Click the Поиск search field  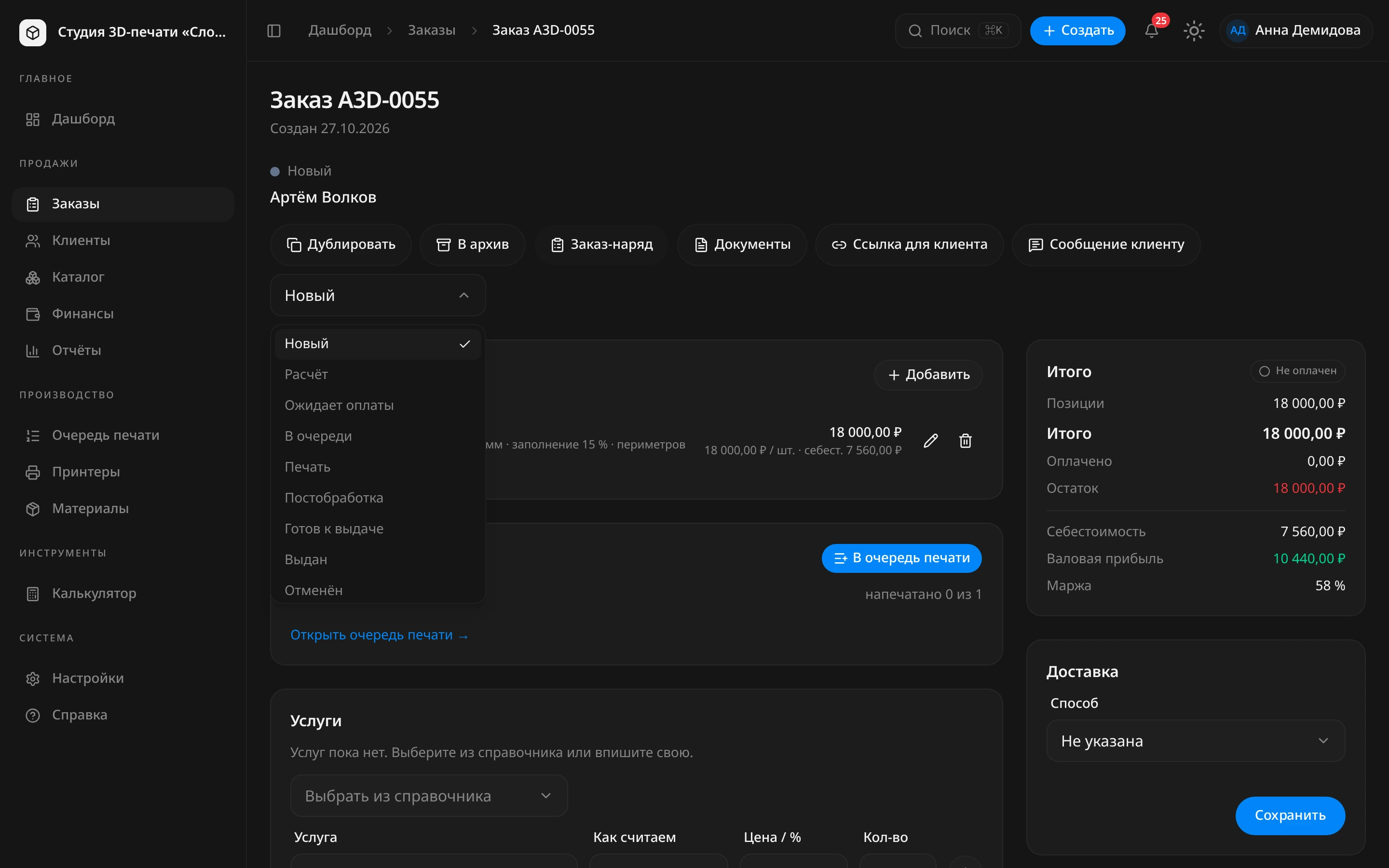957,30
